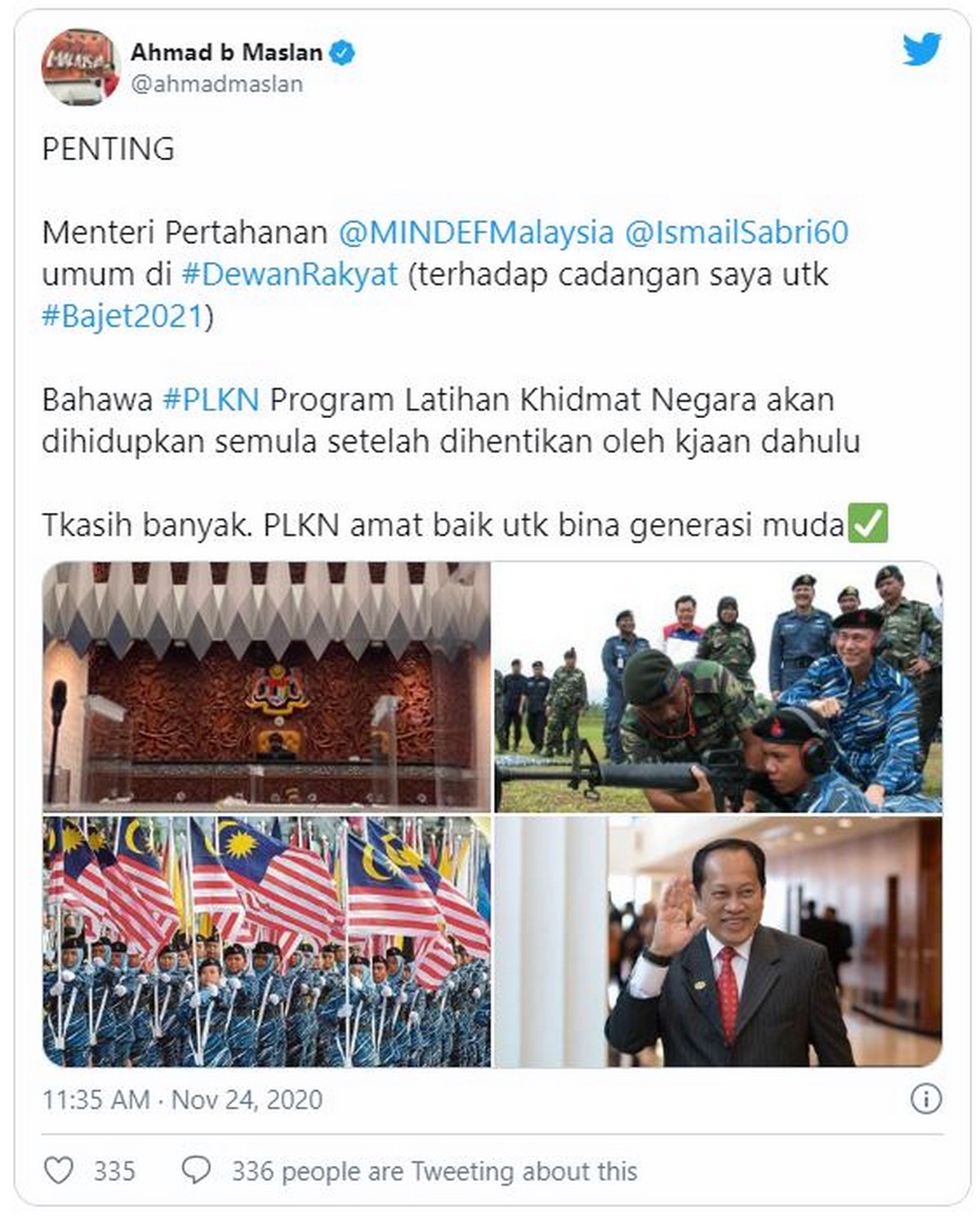Open replies via speech bubble icon
The height and width of the screenshot is (1220, 980).
pos(196,1170)
